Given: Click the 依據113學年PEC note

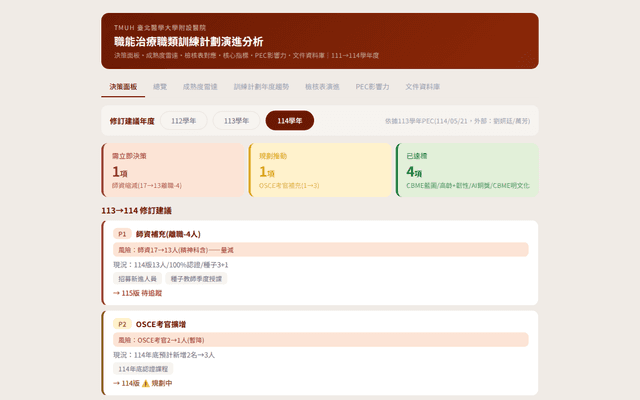Looking at the screenshot, I should [x=458, y=121].
